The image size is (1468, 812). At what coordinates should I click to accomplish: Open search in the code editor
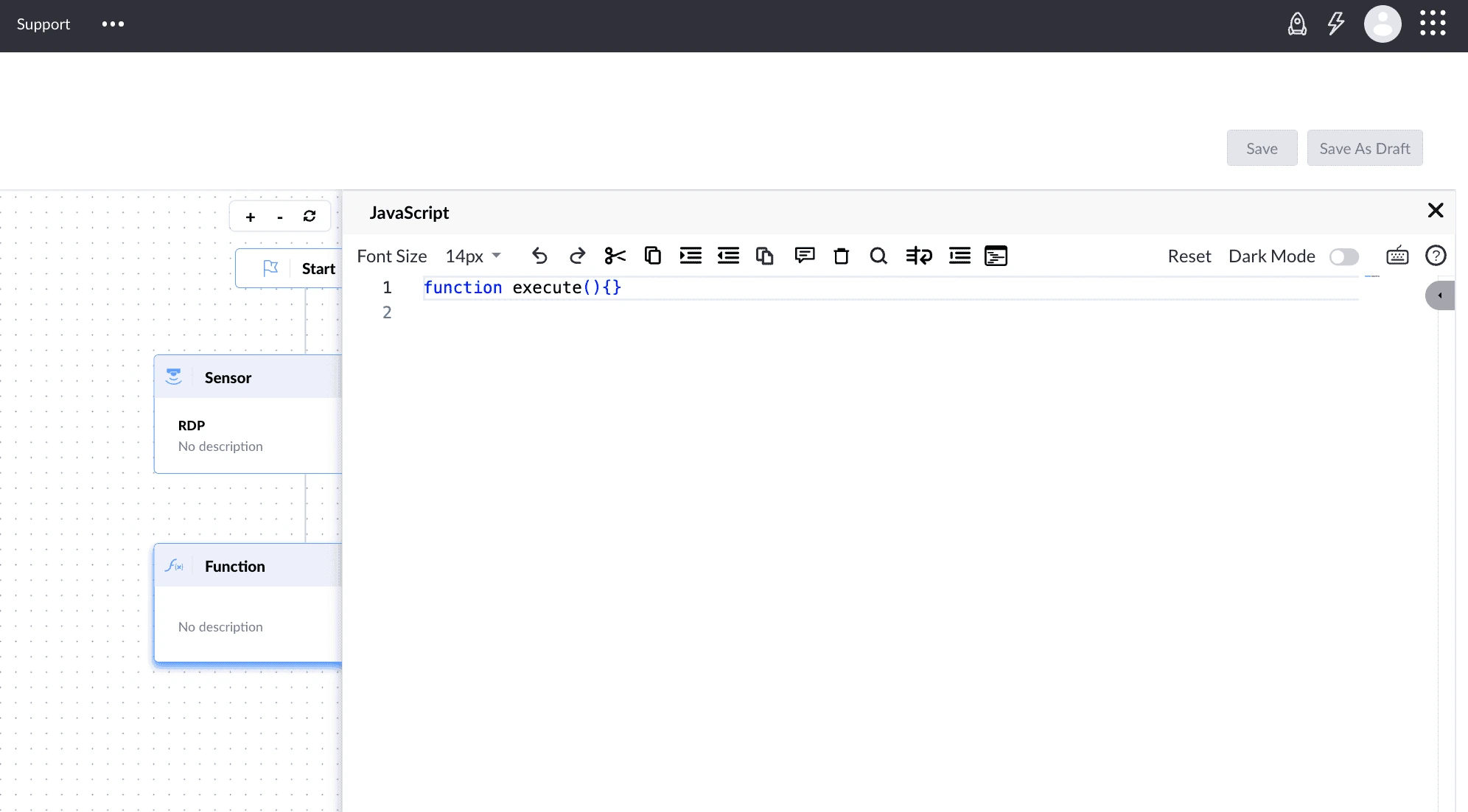[878, 256]
